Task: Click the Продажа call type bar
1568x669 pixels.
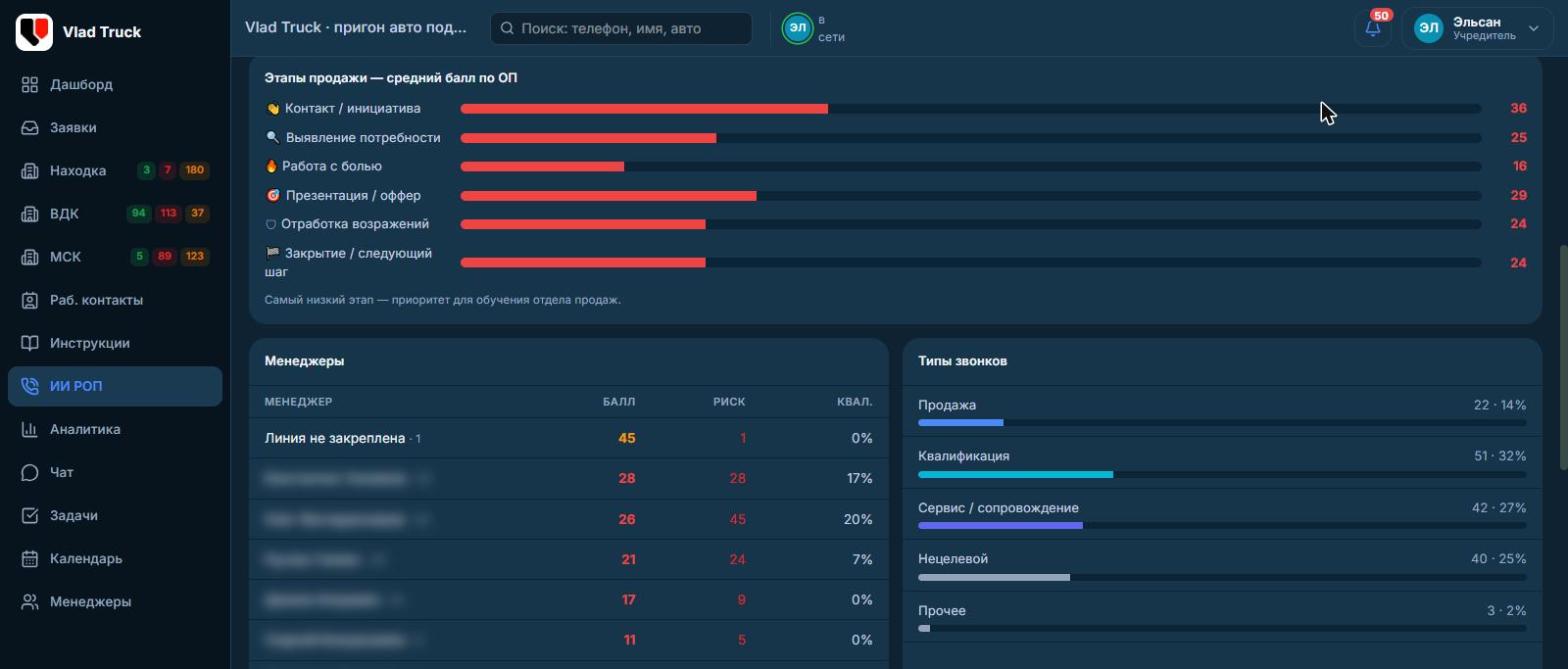Action: coord(1222,423)
